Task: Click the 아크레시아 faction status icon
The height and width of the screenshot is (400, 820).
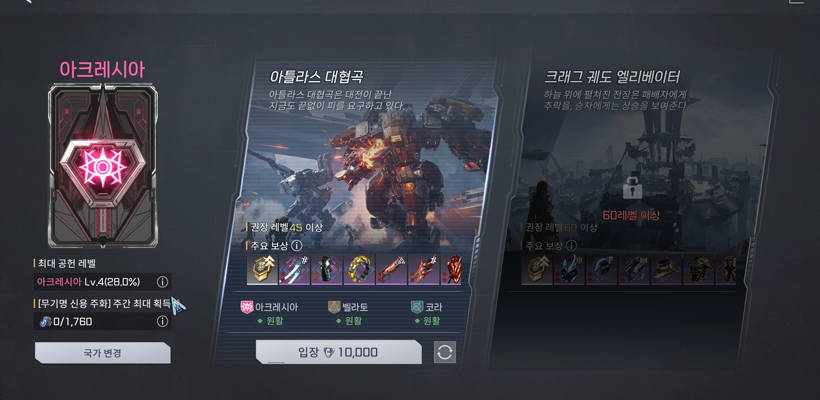Action: [247, 307]
